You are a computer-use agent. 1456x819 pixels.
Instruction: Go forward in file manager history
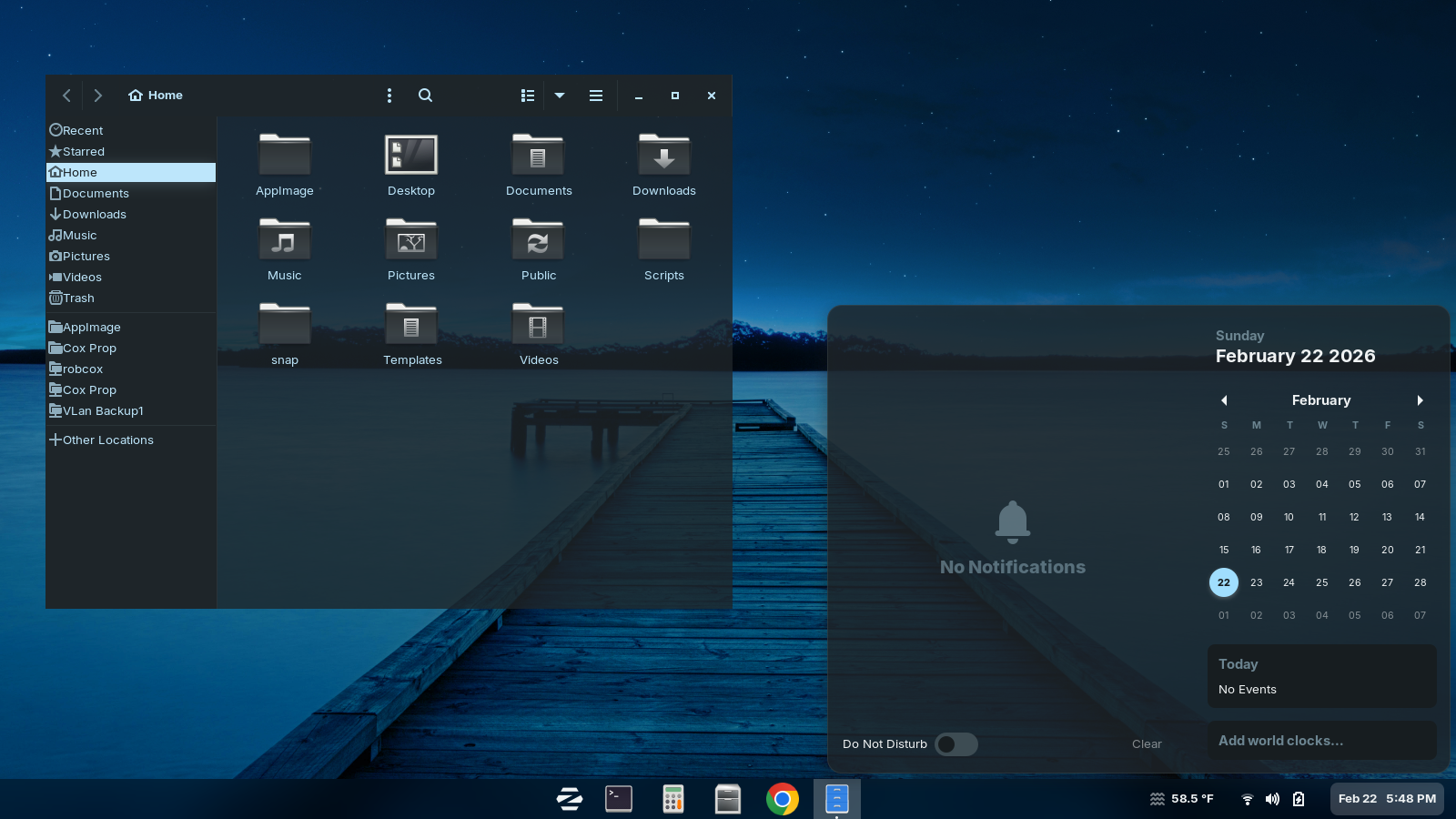(98, 96)
